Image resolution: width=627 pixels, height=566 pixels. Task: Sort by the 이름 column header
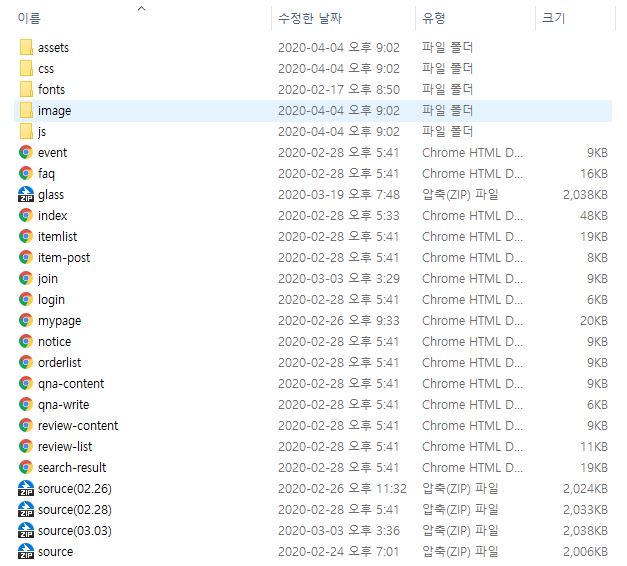(x=29, y=18)
